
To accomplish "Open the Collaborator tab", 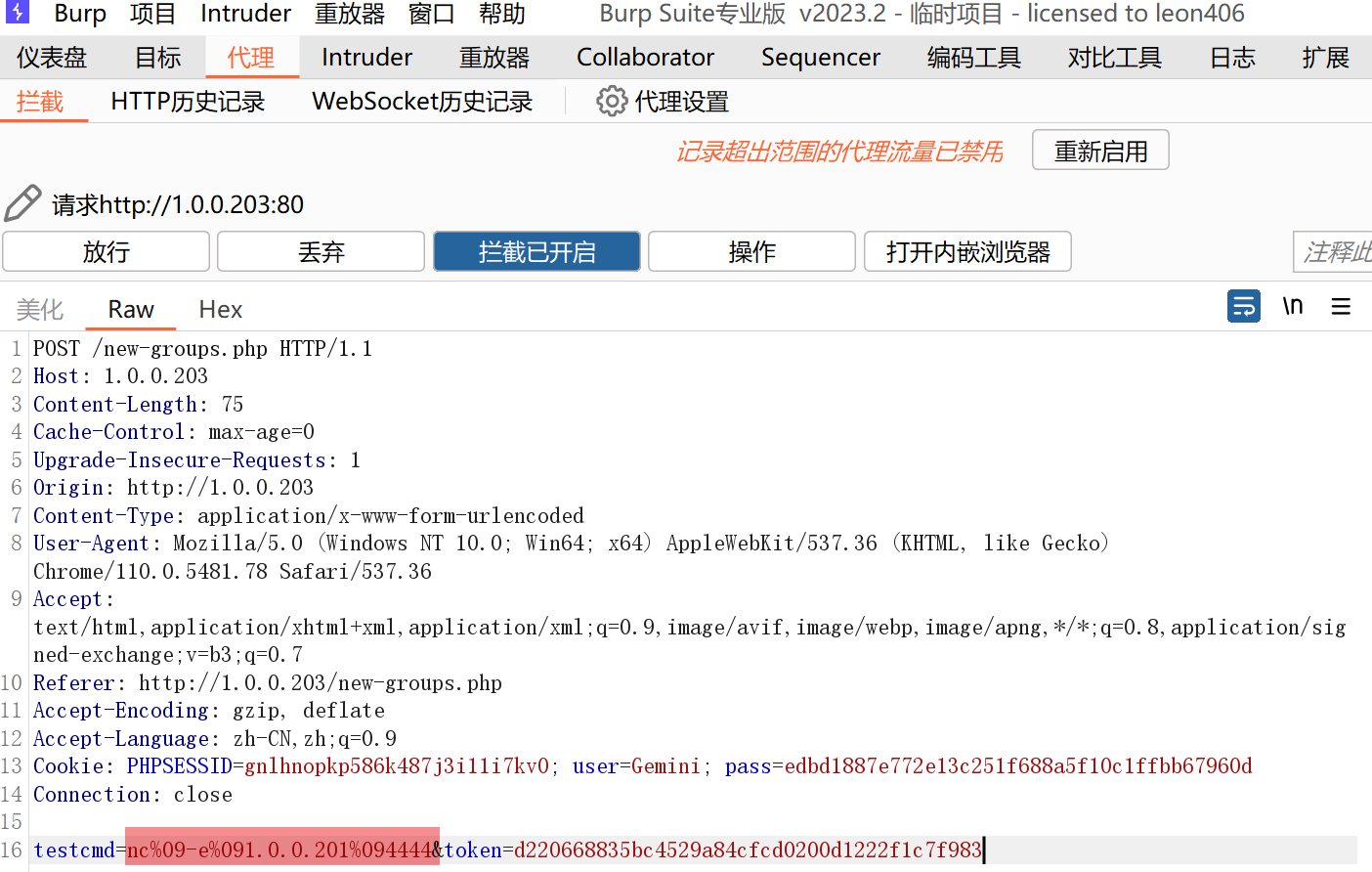I will pyautogui.click(x=645, y=58).
